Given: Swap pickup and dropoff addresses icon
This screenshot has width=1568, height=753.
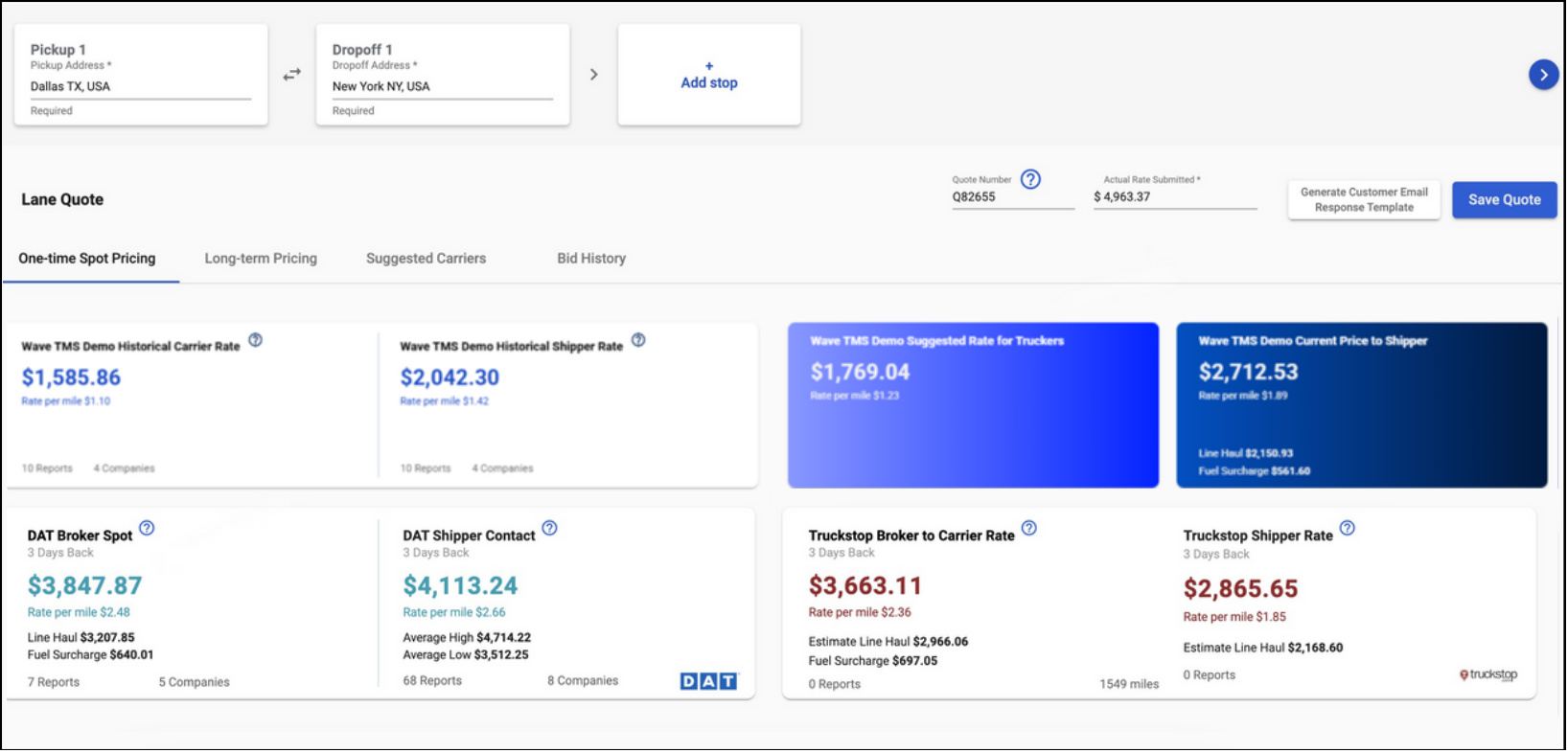Looking at the screenshot, I should tap(292, 75).
